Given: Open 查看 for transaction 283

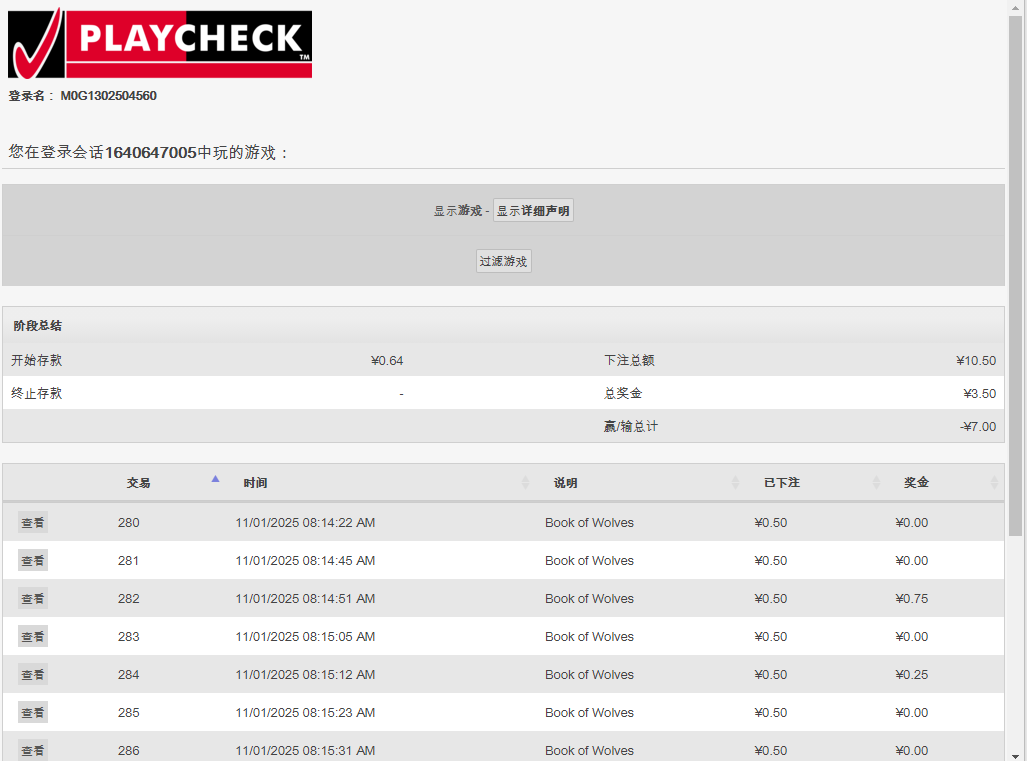Looking at the screenshot, I should tap(33, 637).
